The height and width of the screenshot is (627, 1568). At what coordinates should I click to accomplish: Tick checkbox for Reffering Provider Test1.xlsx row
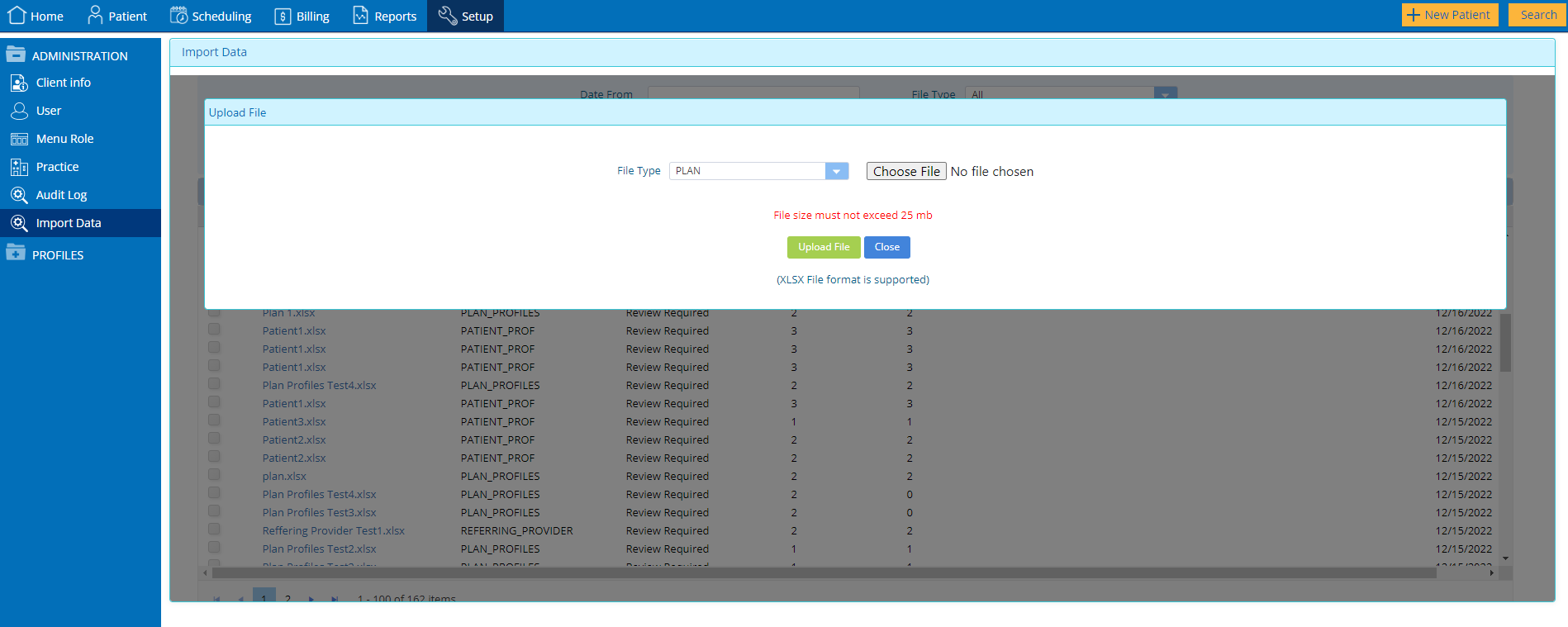[x=214, y=530]
